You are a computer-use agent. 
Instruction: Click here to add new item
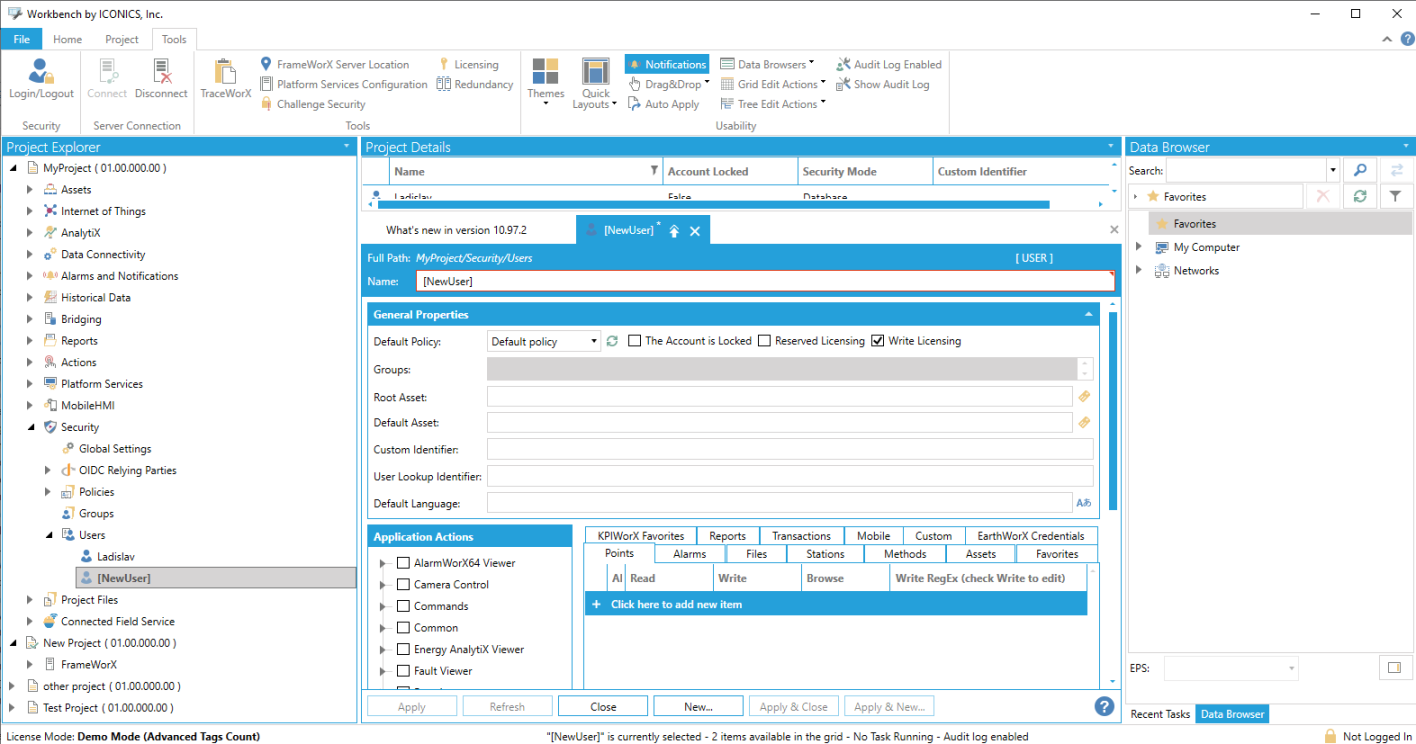(x=835, y=604)
